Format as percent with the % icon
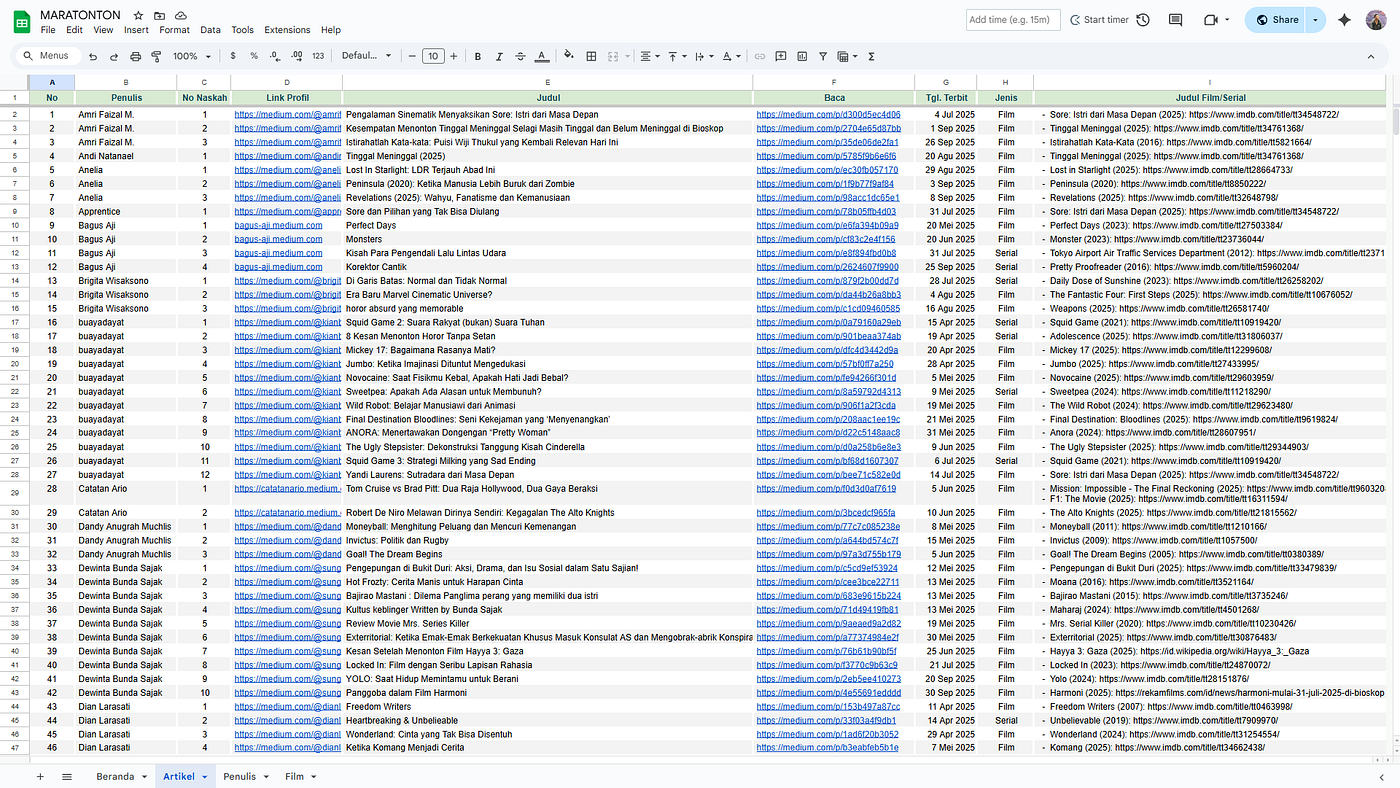Screen dimensions: 1400x788 pyautogui.click(x=254, y=56)
